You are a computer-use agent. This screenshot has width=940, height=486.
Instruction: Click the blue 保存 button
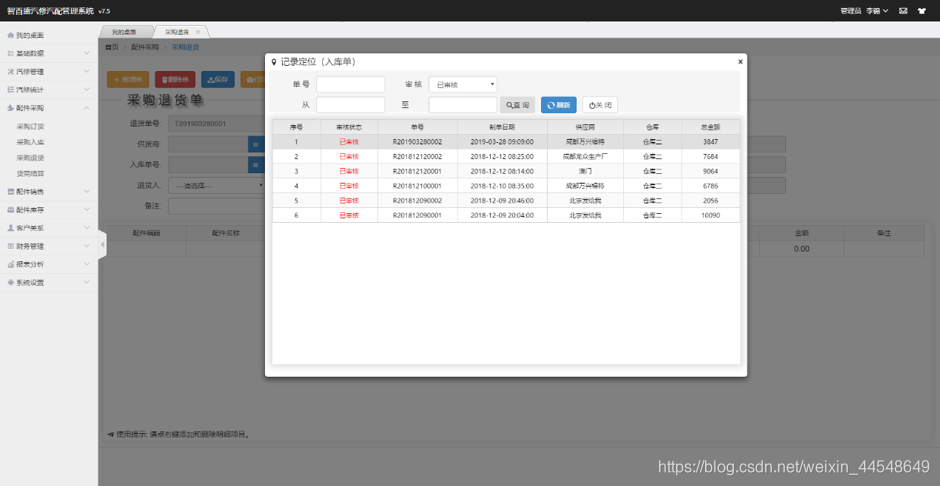pos(218,79)
